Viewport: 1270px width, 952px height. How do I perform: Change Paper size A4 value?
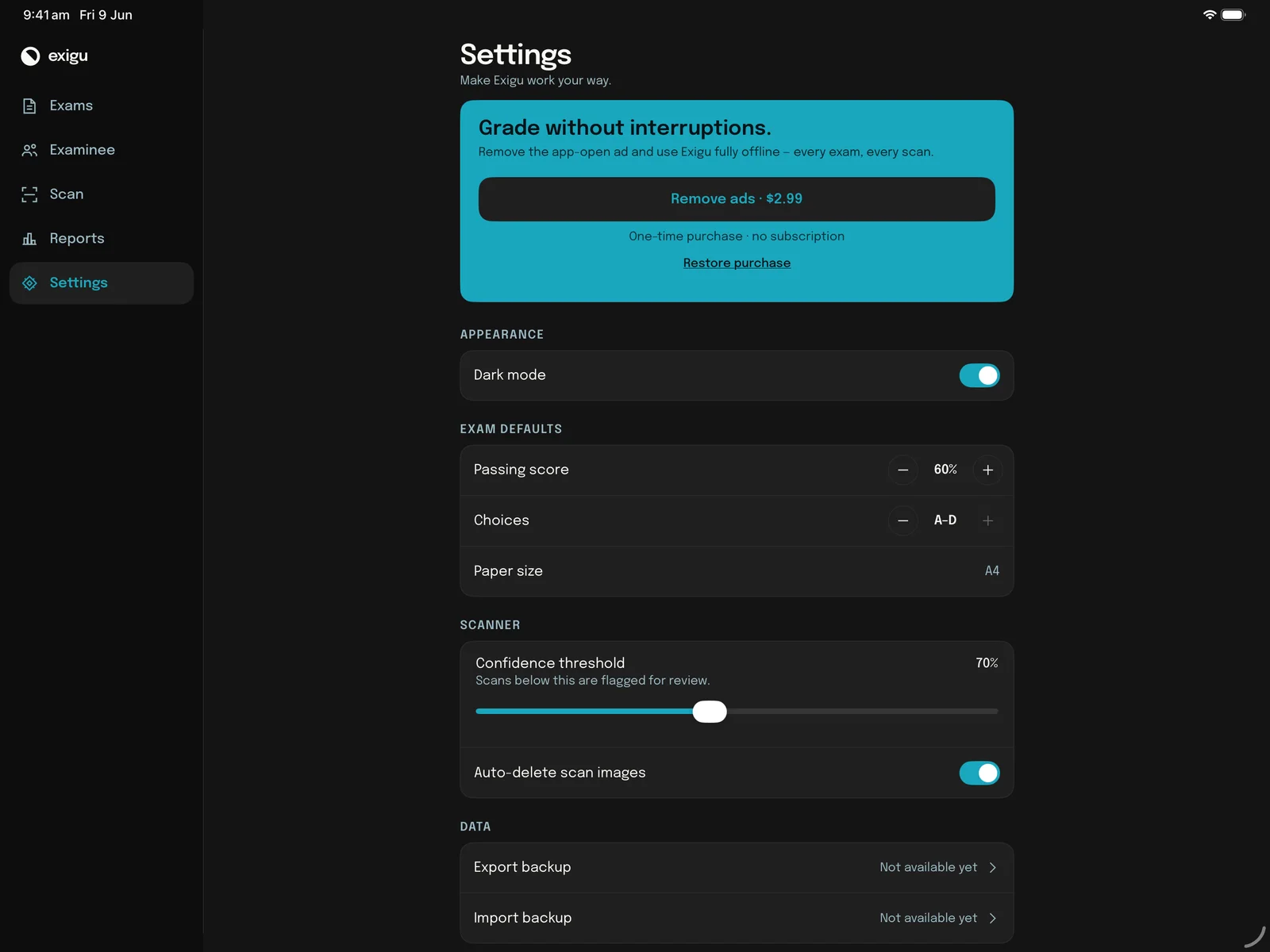click(x=992, y=571)
